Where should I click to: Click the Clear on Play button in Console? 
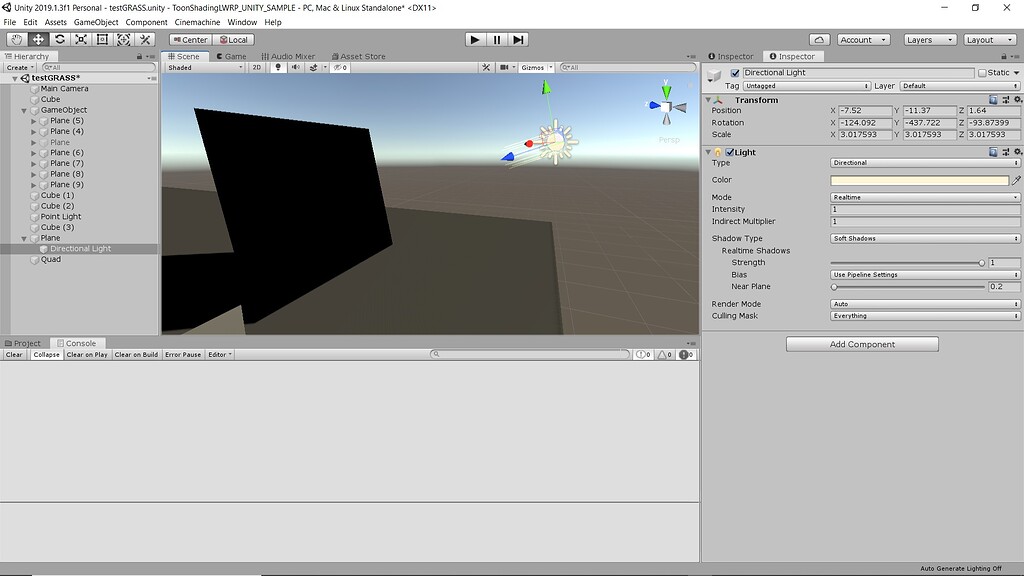(x=85, y=354)
